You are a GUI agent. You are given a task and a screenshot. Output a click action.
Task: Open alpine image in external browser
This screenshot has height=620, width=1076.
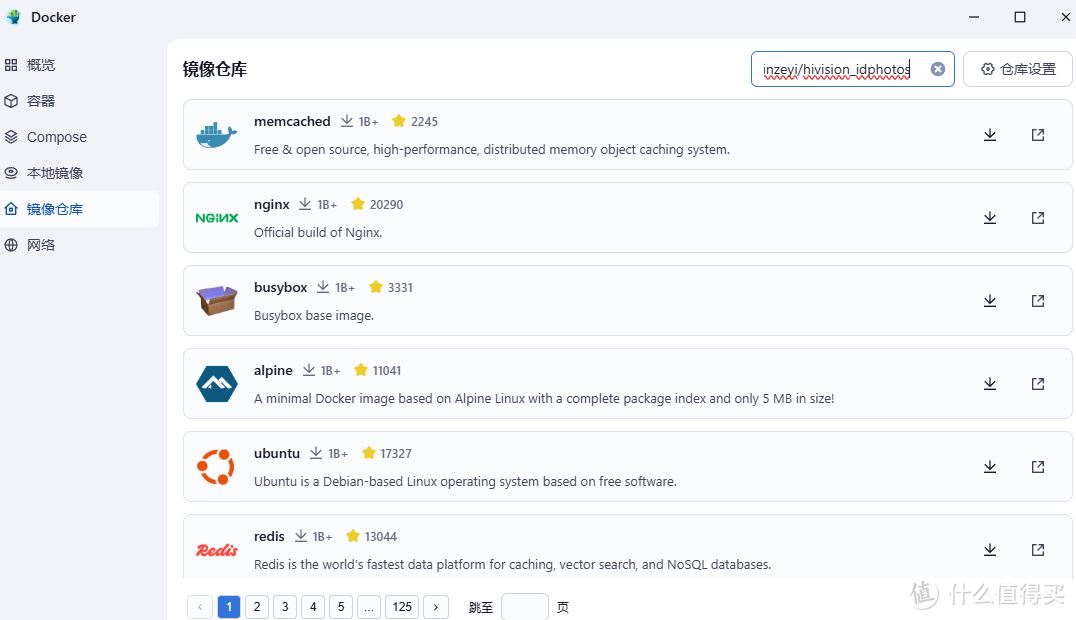click(x=1037, y=383)
